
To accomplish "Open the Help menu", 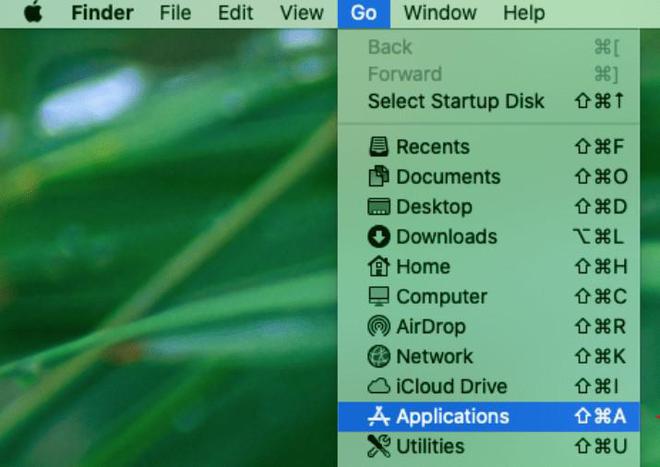I will coord(524,13).
